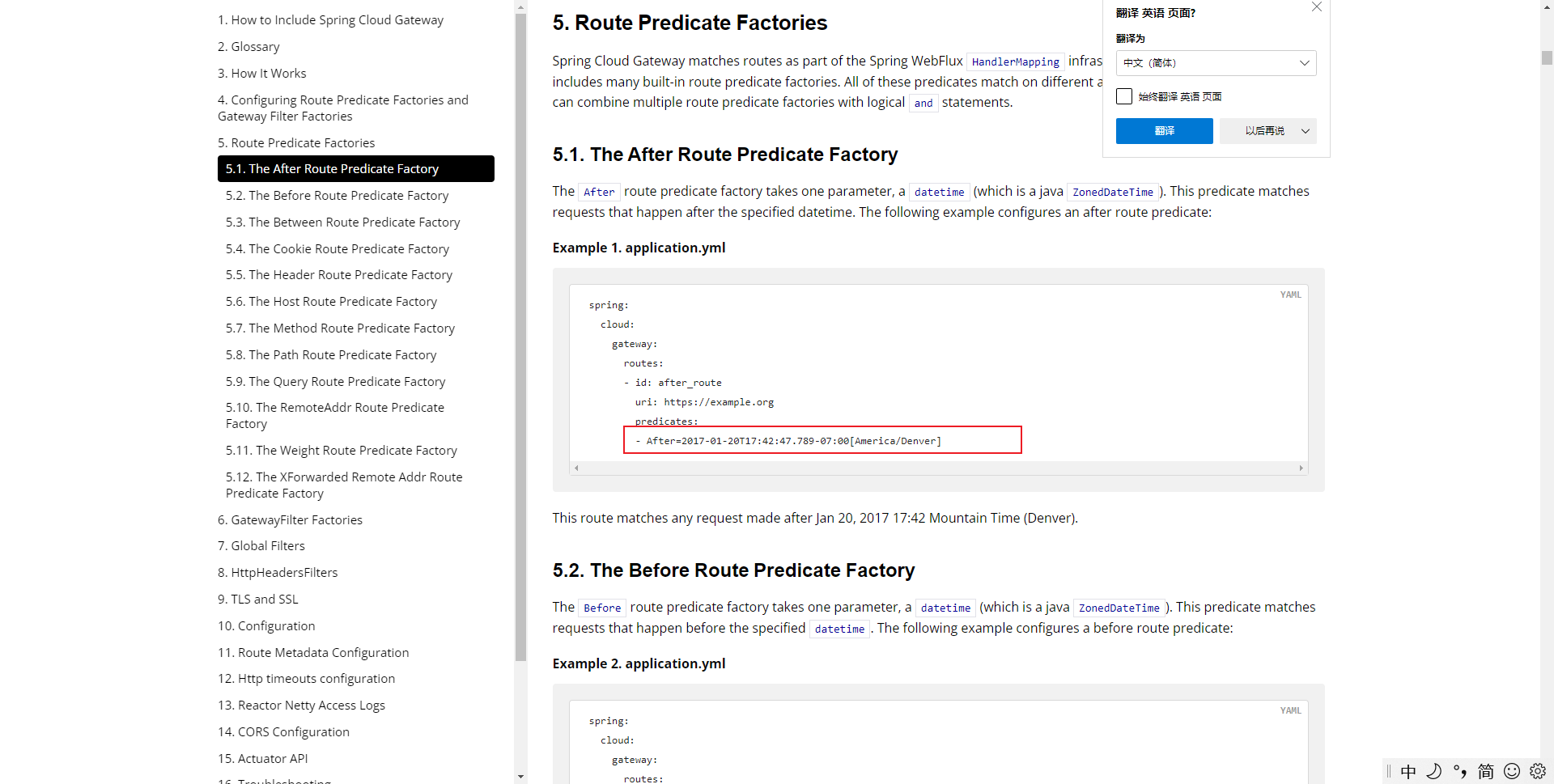Click the 'After' inline code label

tap(599, 192)
